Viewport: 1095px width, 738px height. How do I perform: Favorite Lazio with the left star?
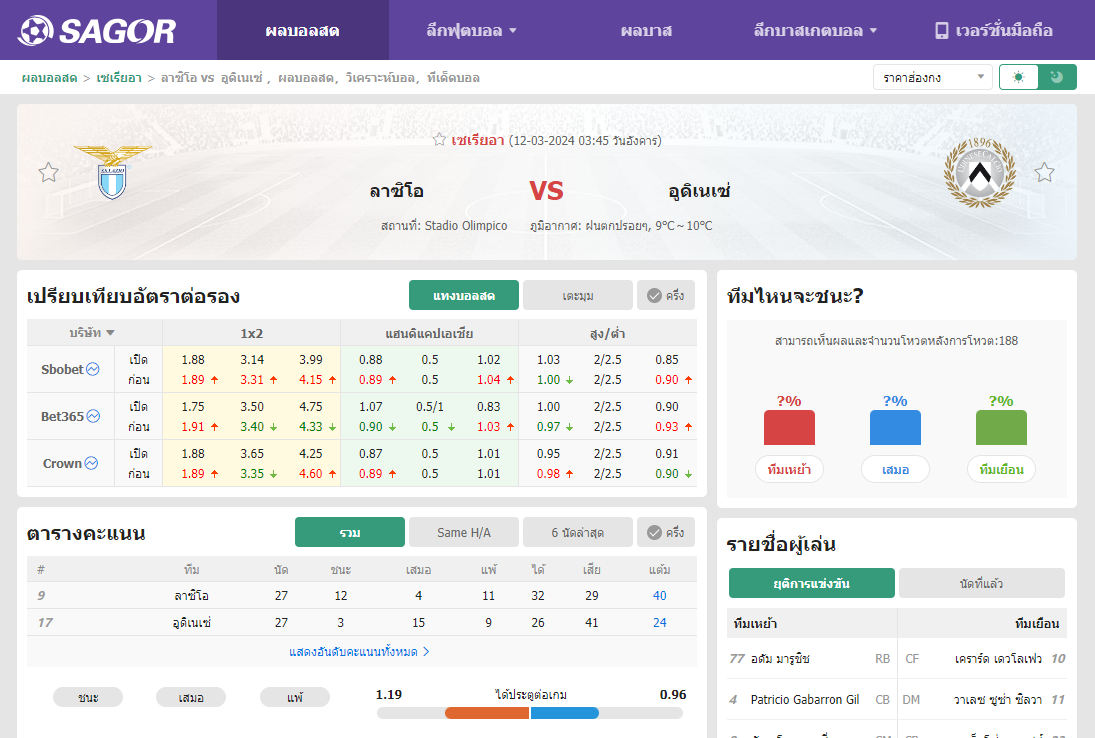click(x=48, y=172)
